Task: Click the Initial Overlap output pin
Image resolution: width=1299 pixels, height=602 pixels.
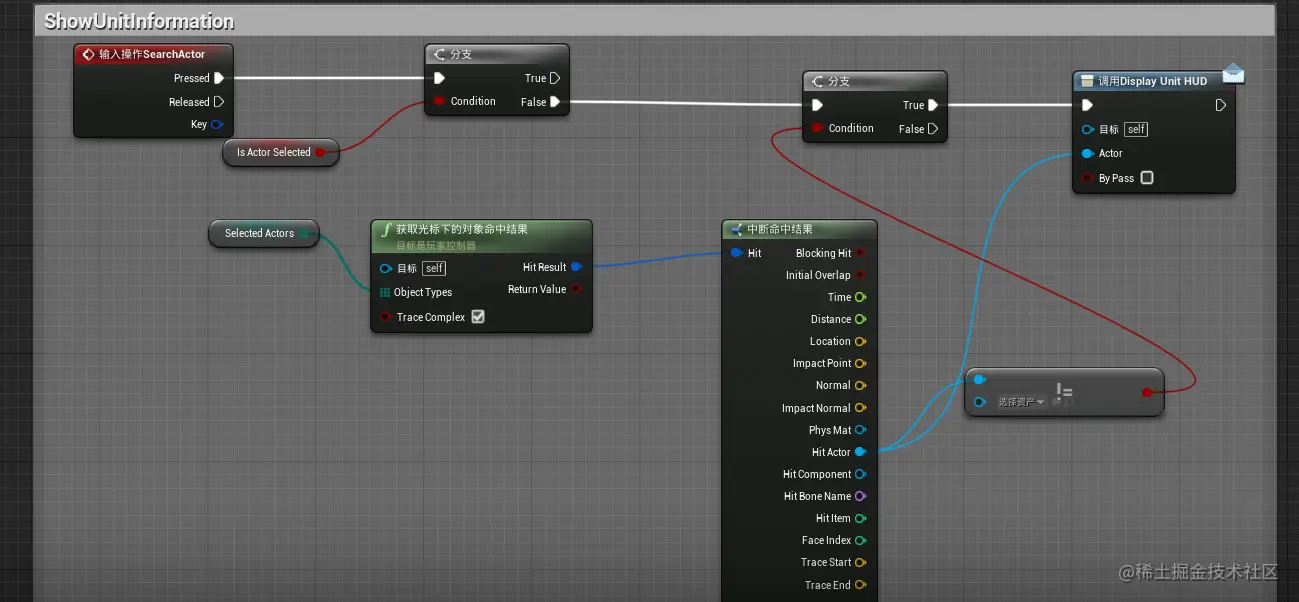Action: [x=861, y=275]
